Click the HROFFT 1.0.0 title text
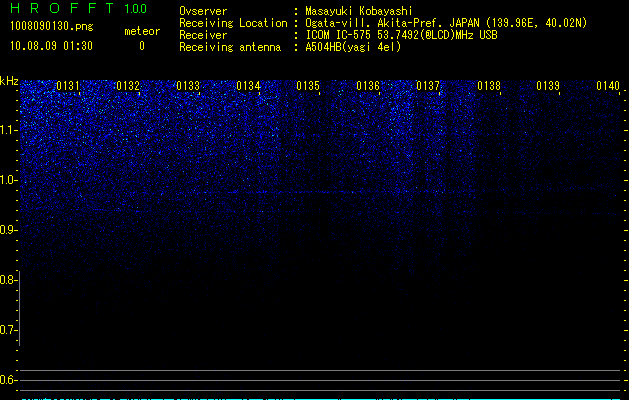This screenshot has width=629, height=400. point(79,8)
